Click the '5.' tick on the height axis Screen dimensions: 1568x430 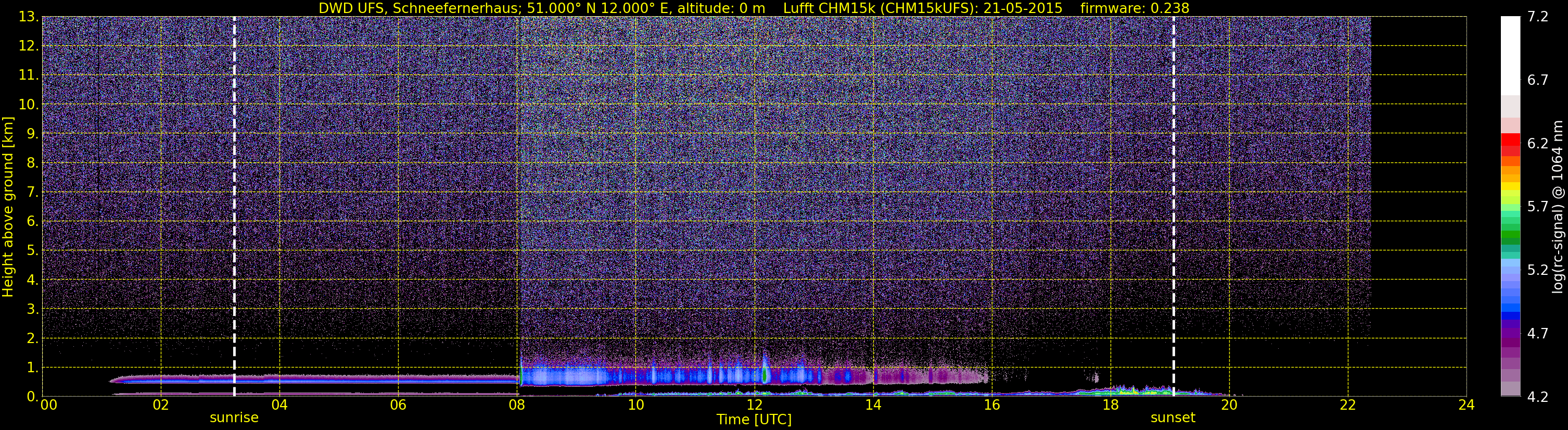(32, 250)
